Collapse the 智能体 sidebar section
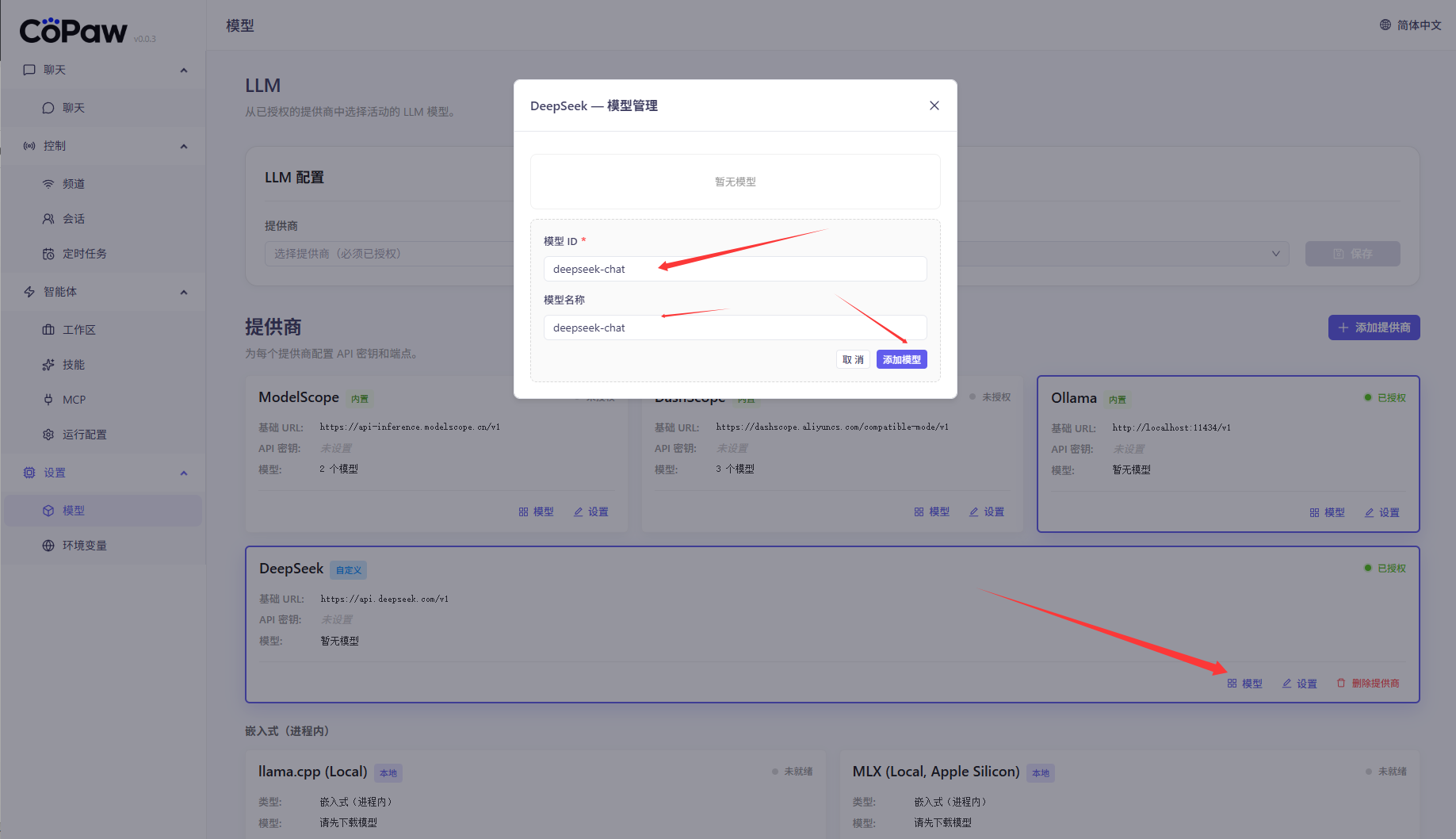Viewport: 1456px width, 839px height. (184, 292)
